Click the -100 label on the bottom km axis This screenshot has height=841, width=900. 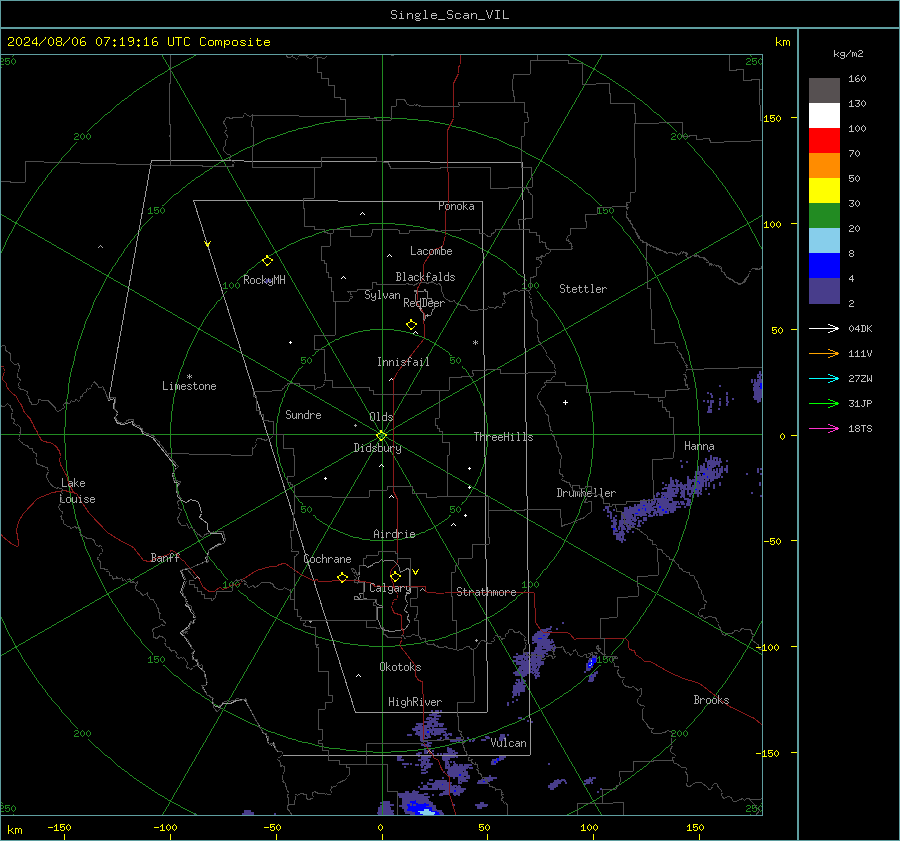165,828
